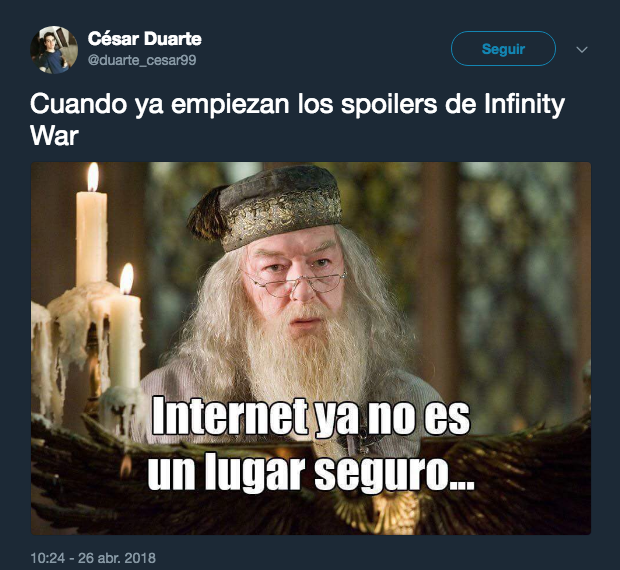620x570 pixels.
Task: Select the tweet text mentioning spoilers
Action: [x=297, y=120]
